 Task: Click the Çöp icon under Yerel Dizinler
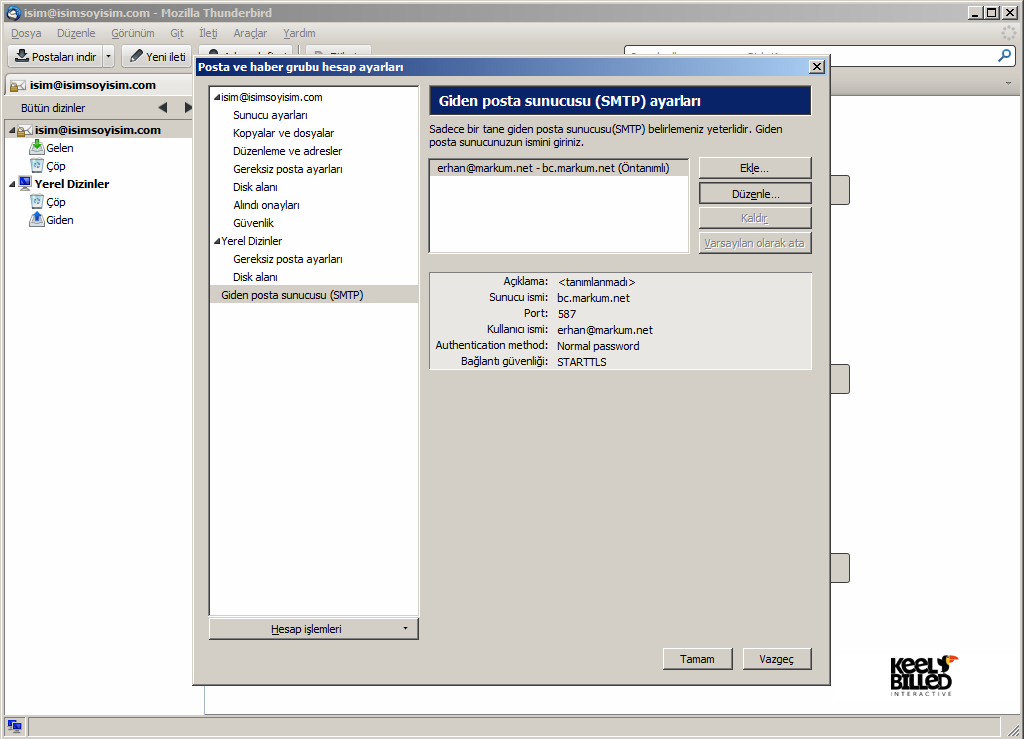coord(37,202)
